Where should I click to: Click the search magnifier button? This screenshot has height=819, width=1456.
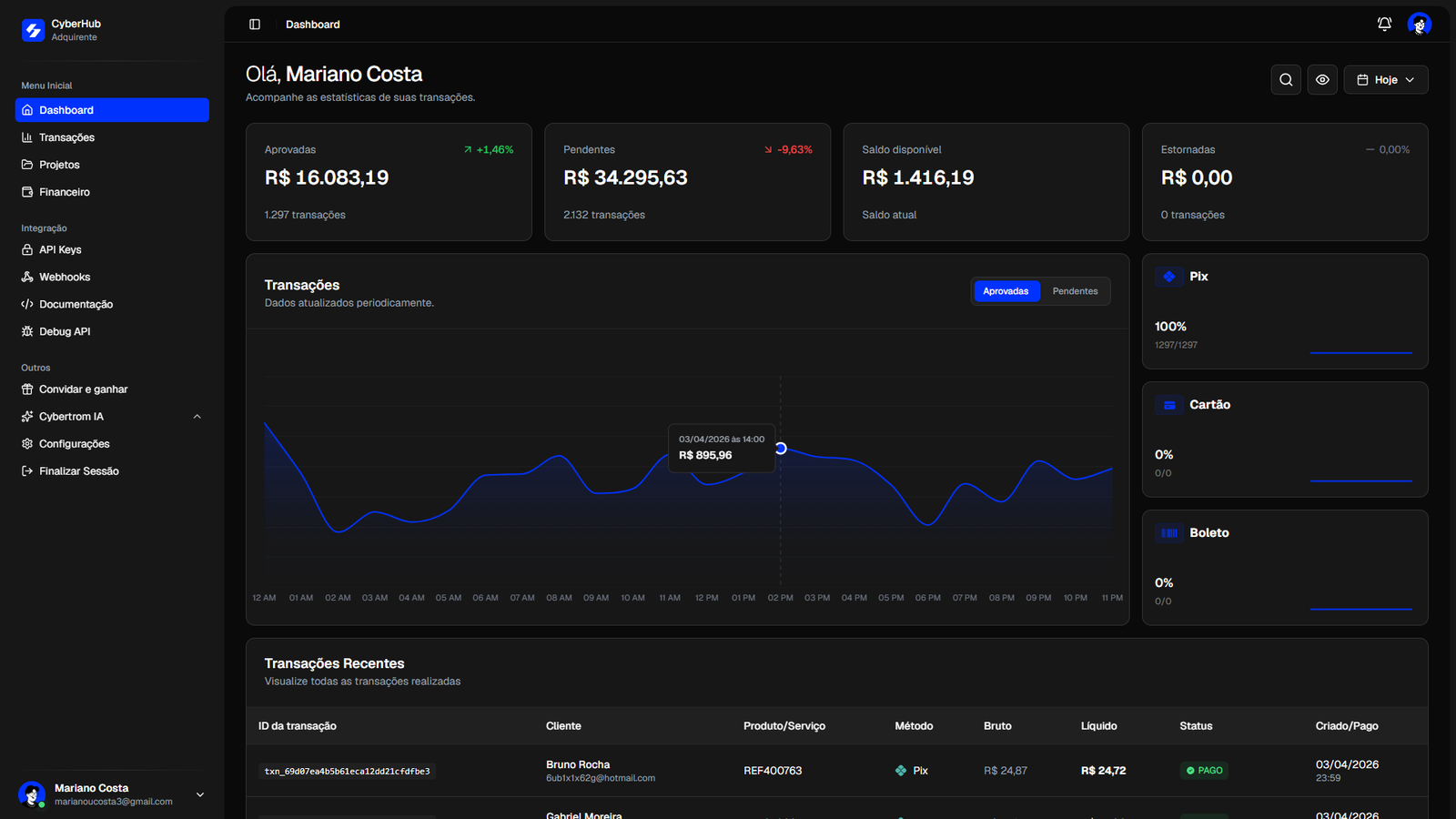(1286, 80)
